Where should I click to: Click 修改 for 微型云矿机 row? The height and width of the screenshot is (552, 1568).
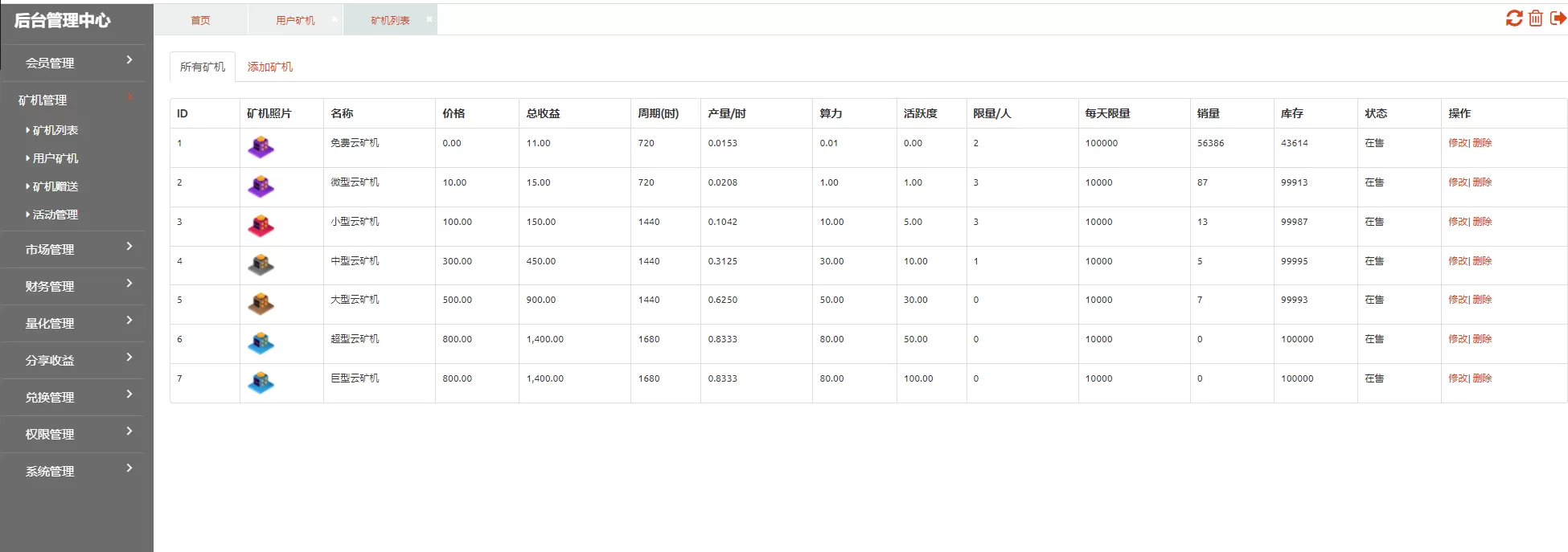(1457, 182)
